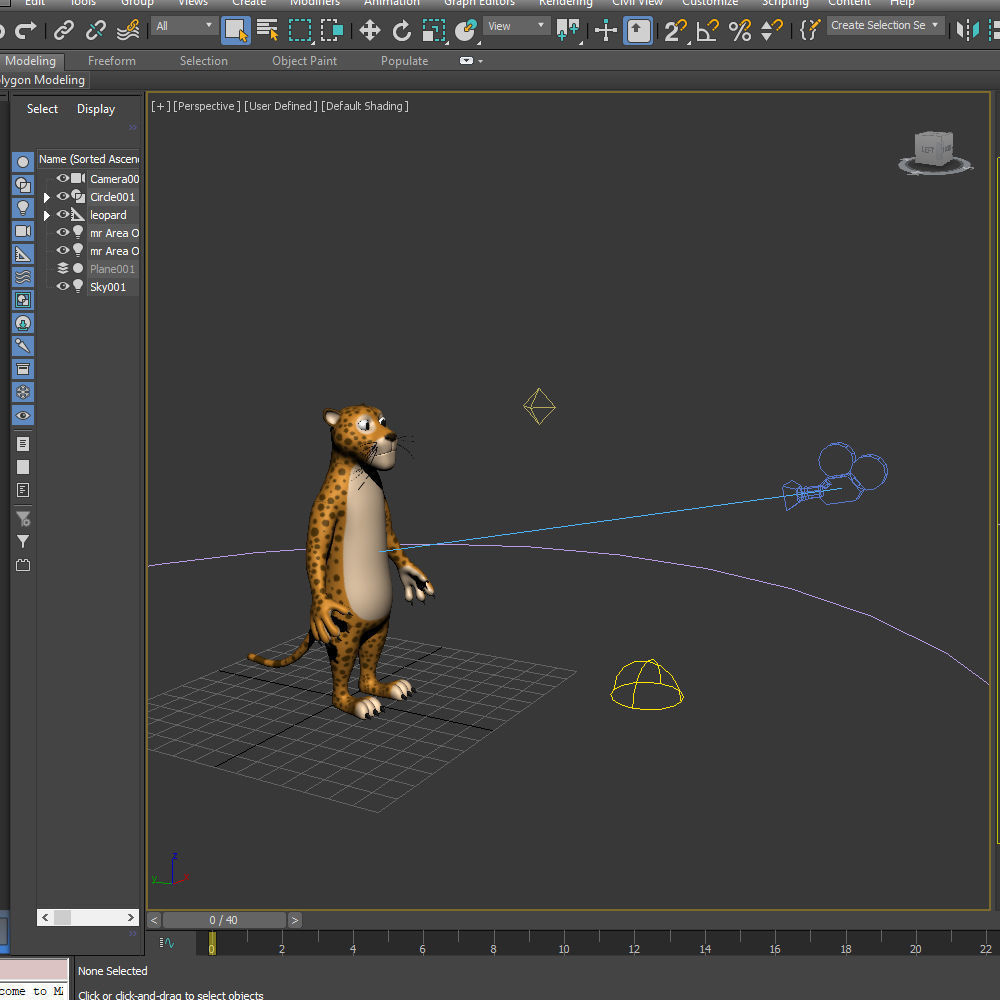1000x1000 pixels.
Task: Click Rectangular Selection Region icon
Action: point(300,30)
